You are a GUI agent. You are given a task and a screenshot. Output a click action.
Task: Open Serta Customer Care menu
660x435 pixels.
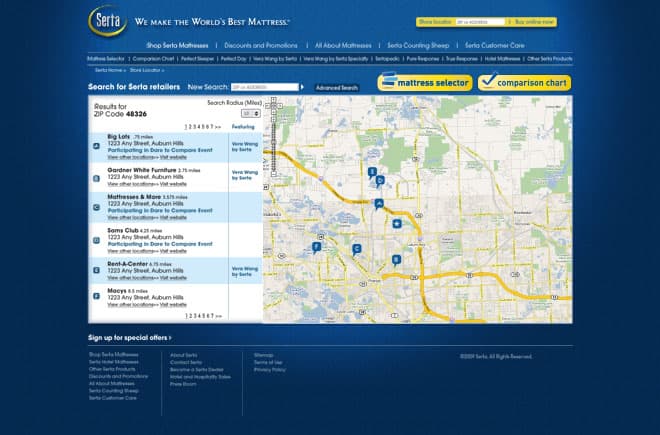495,45
